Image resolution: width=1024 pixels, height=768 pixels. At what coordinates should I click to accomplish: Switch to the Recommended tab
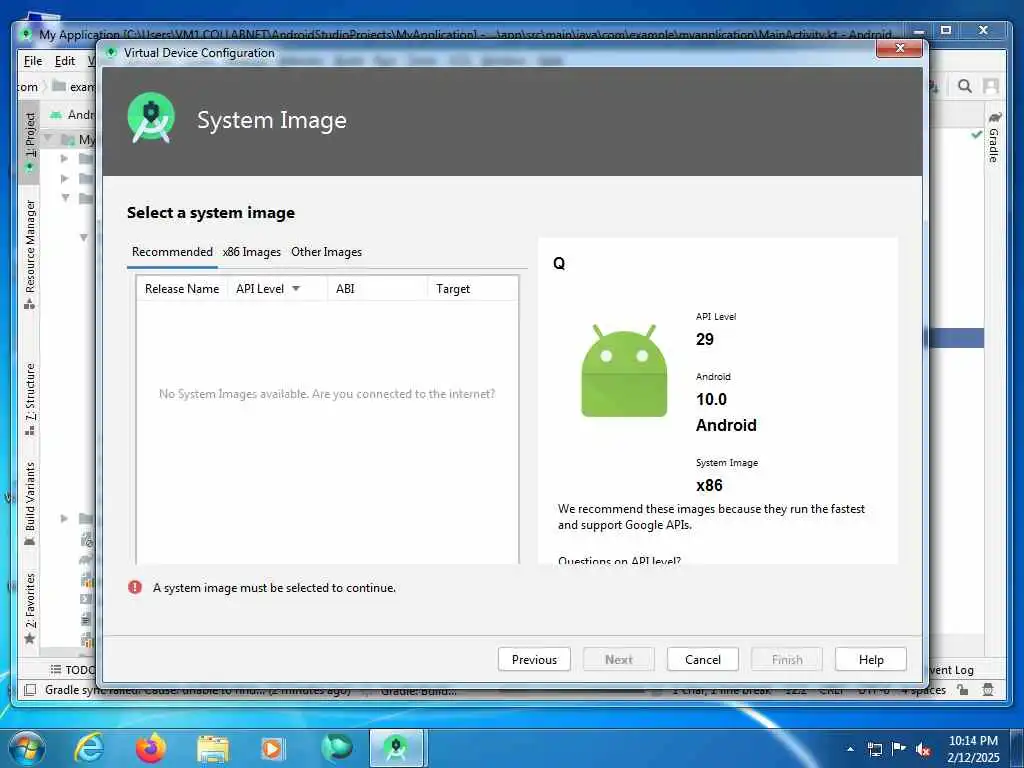[172, 252]
